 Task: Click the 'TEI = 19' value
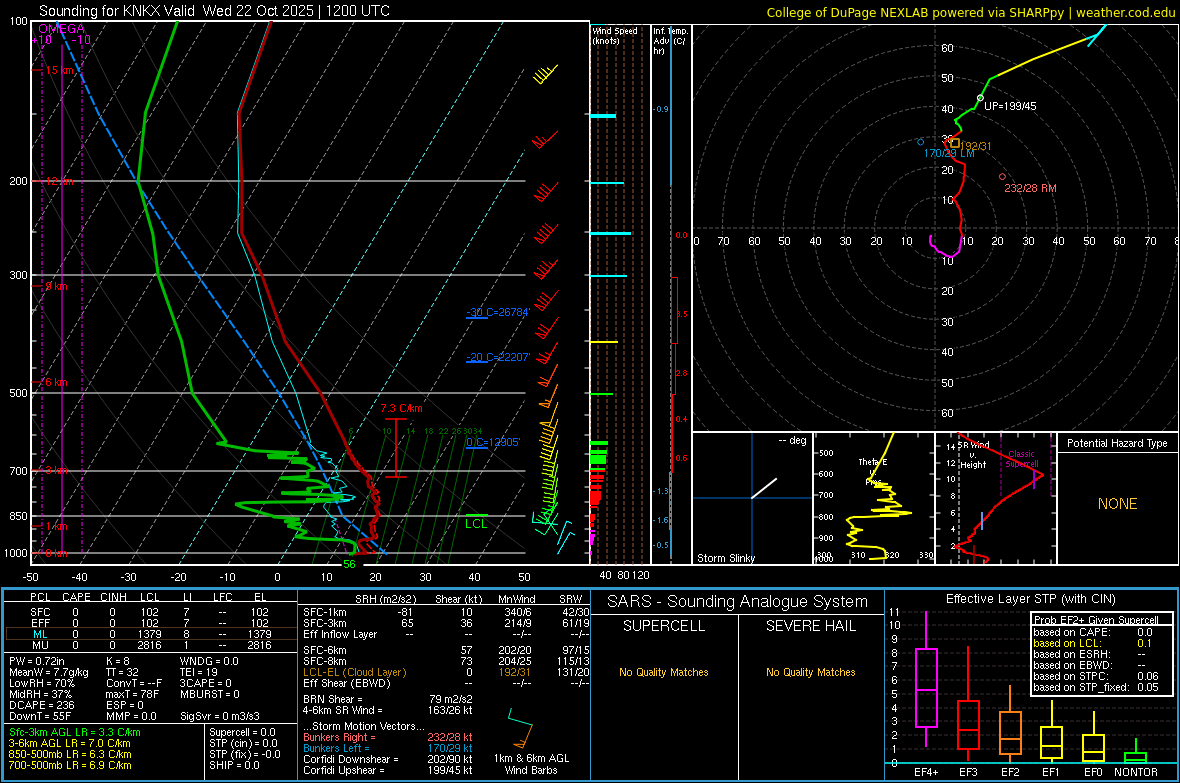[199, 672]
